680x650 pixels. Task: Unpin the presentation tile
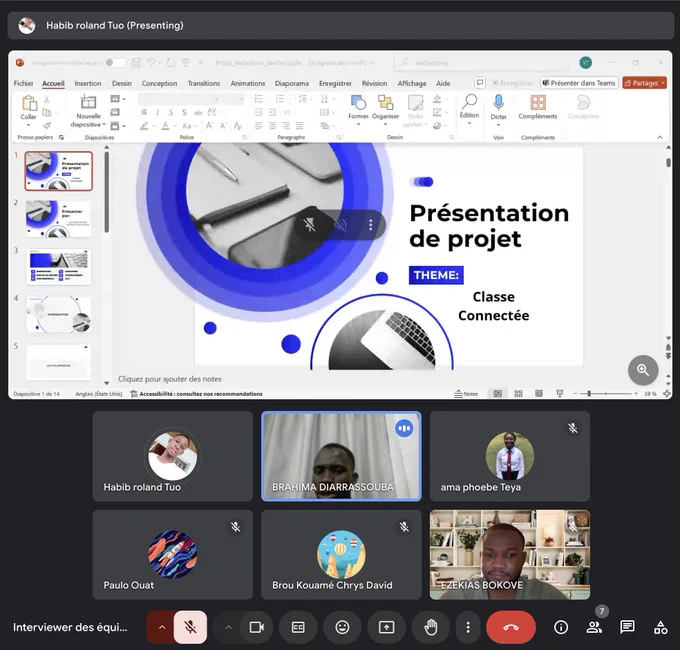tap(309, 225)
